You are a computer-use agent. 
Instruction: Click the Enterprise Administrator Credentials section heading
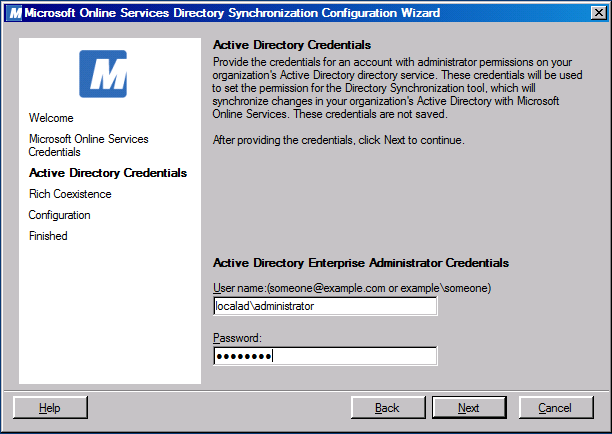tap(361, 263)
